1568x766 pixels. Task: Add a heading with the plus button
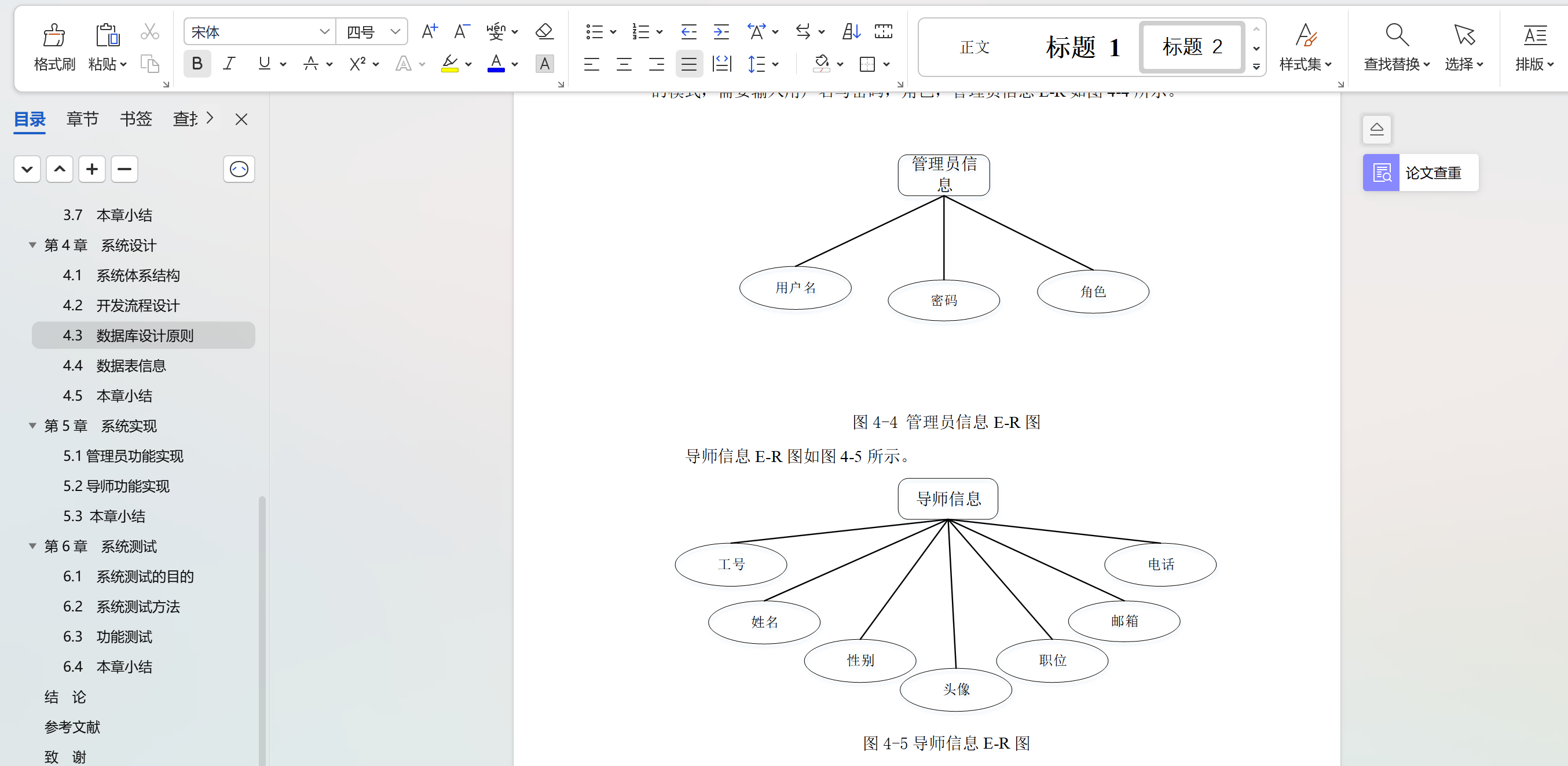tap(92, 169)
